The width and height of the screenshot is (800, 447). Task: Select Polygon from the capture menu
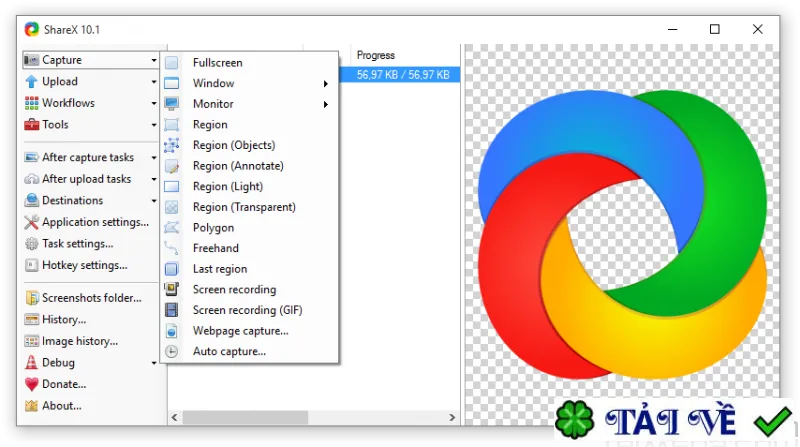coord(249,228)
